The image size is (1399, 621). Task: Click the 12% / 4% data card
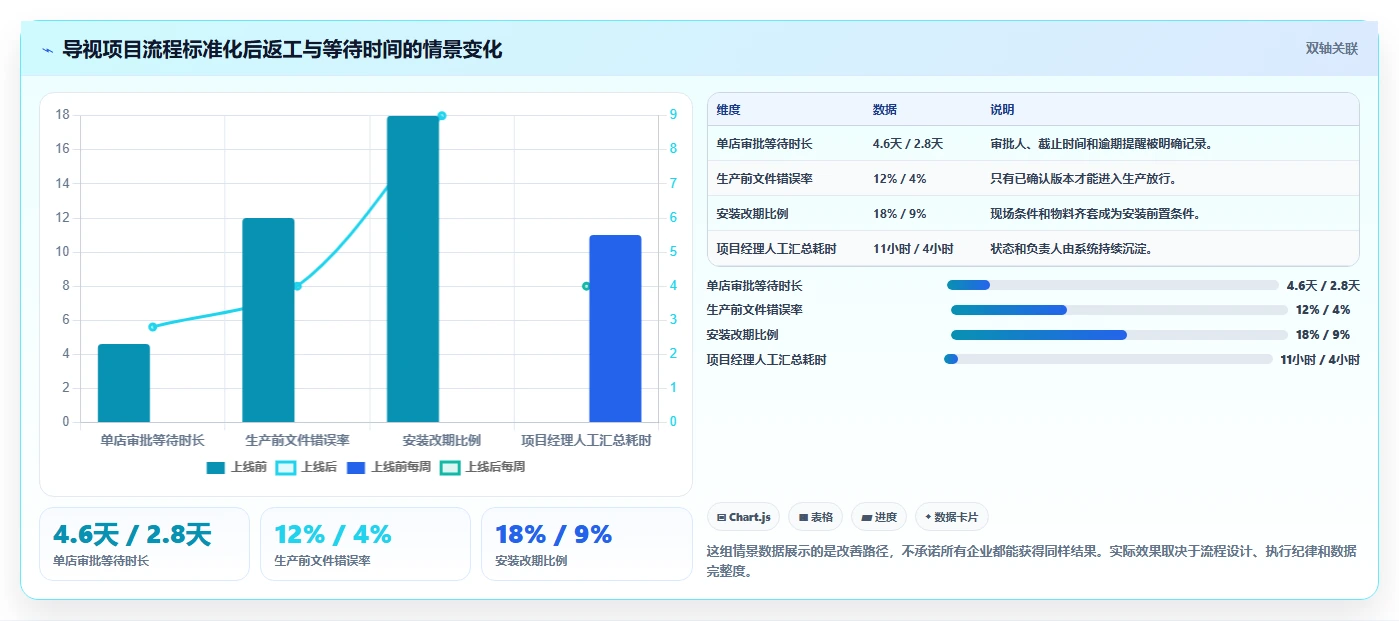point(365,544)
